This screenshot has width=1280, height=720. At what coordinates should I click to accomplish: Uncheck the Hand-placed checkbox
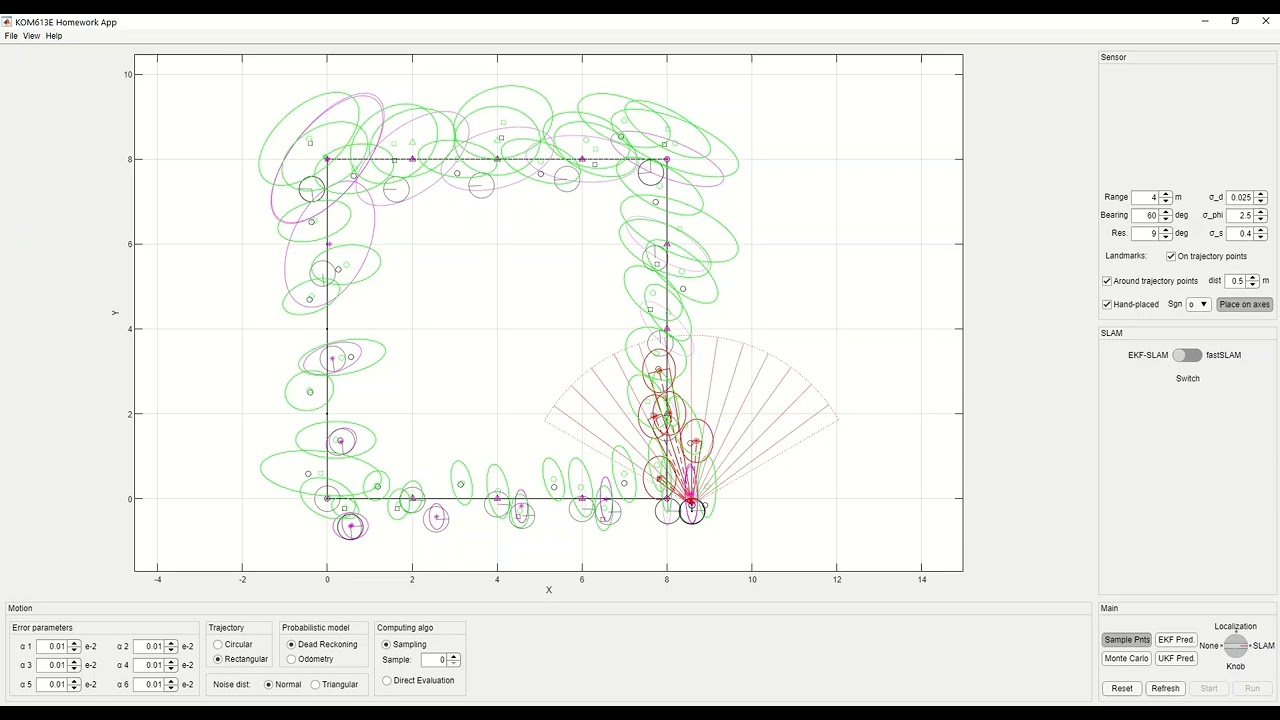point(1107,304)
